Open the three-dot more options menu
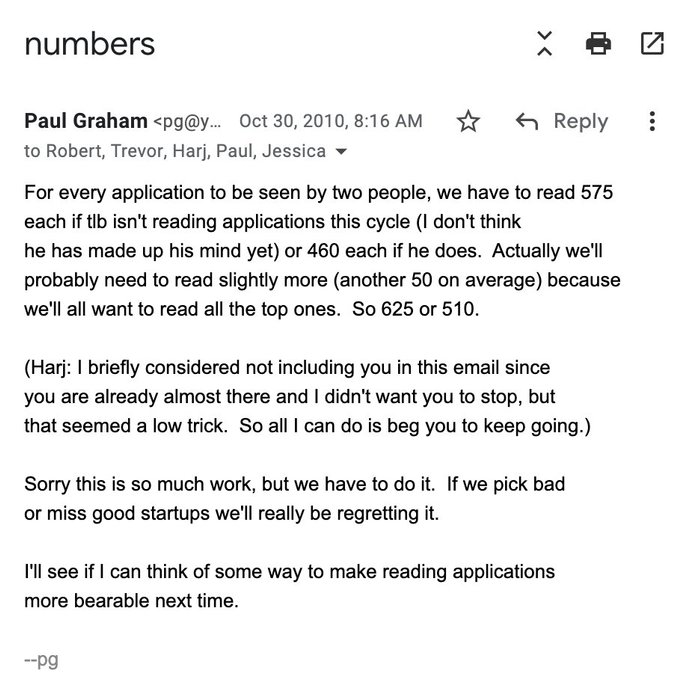This screenshot has height=700, width=678. (652, 122)
